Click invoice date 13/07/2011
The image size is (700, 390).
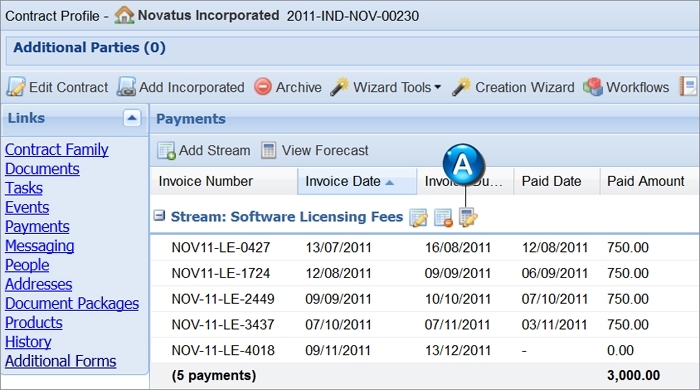click(x=338, y=247)
